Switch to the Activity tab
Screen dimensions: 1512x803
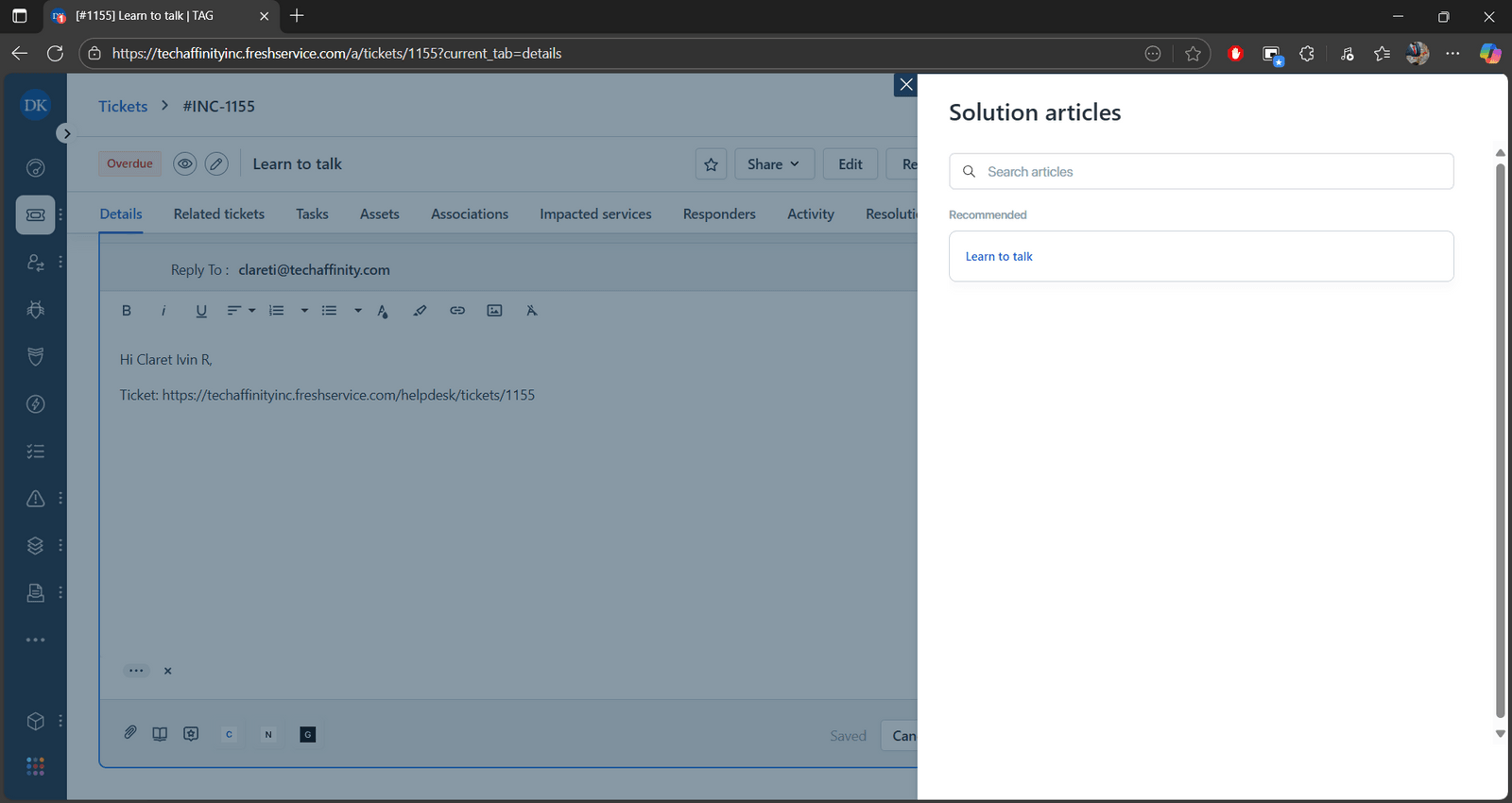pyautogui.click(x=810, y=214)
